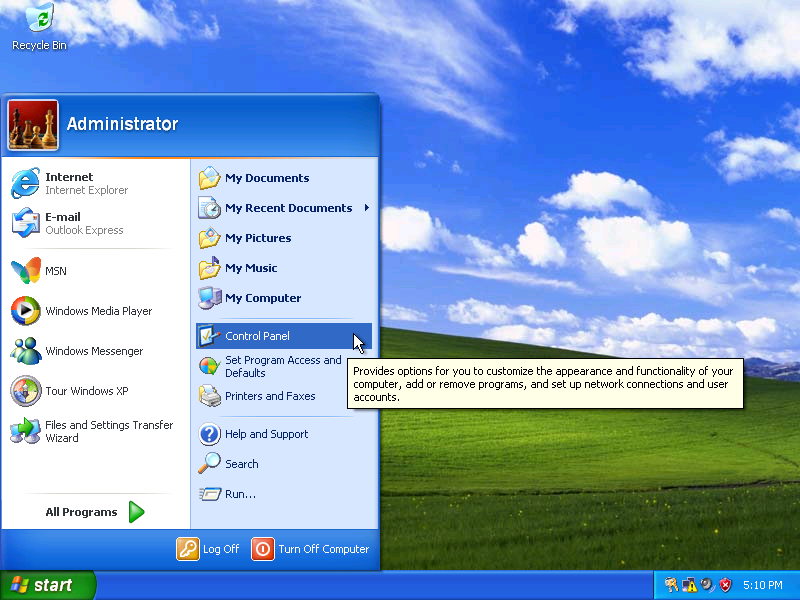The image size is (800, 600).
Task: Click the Windows Messenger icon
Action: 26,351
